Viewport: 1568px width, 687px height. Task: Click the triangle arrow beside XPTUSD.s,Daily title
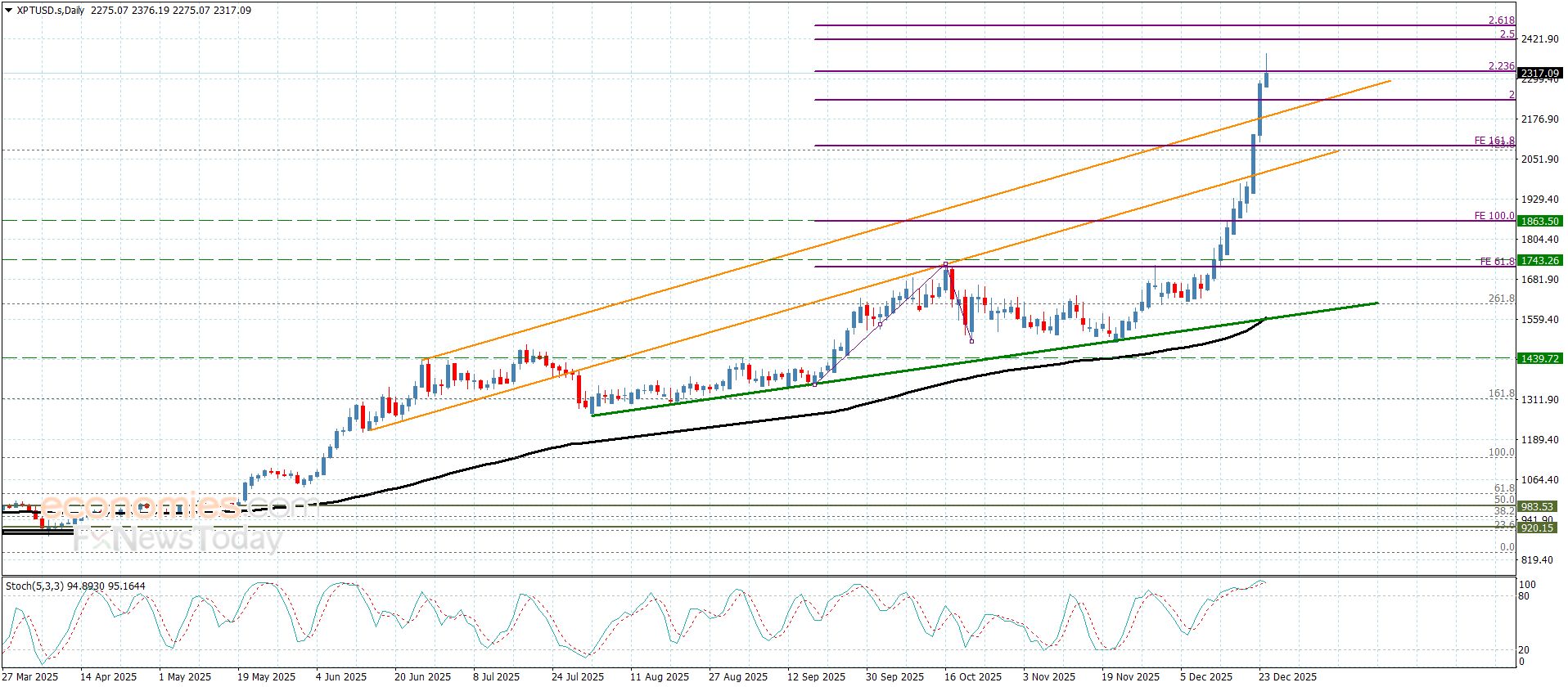point(8,11)
